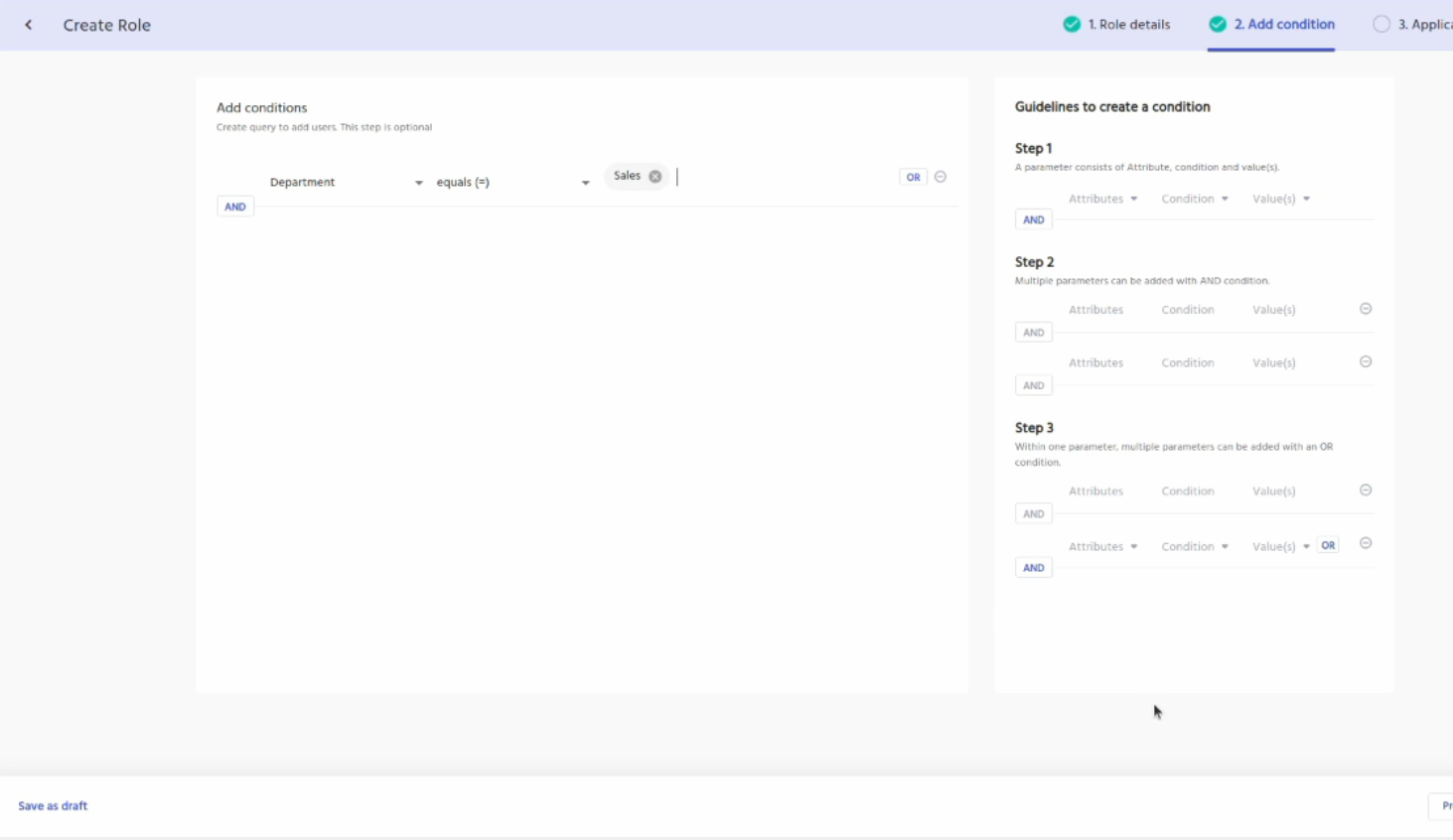Screen dimensions: 1453x840
Task: Add a new condition with AND button
Action: 235,207
